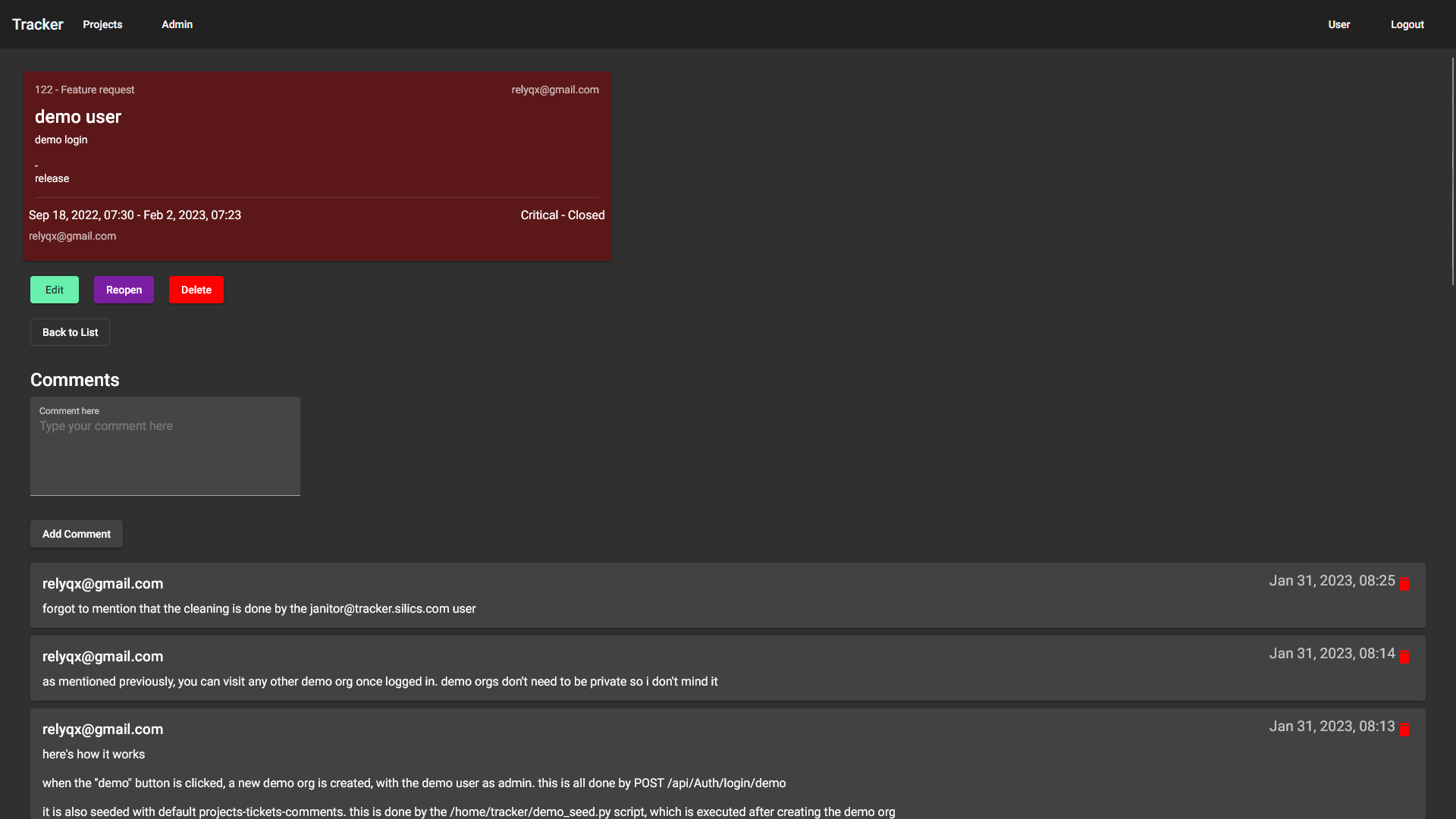The image size is (1456, 819).
Task: Open the Projects menu item
Action: coord(102,24)
